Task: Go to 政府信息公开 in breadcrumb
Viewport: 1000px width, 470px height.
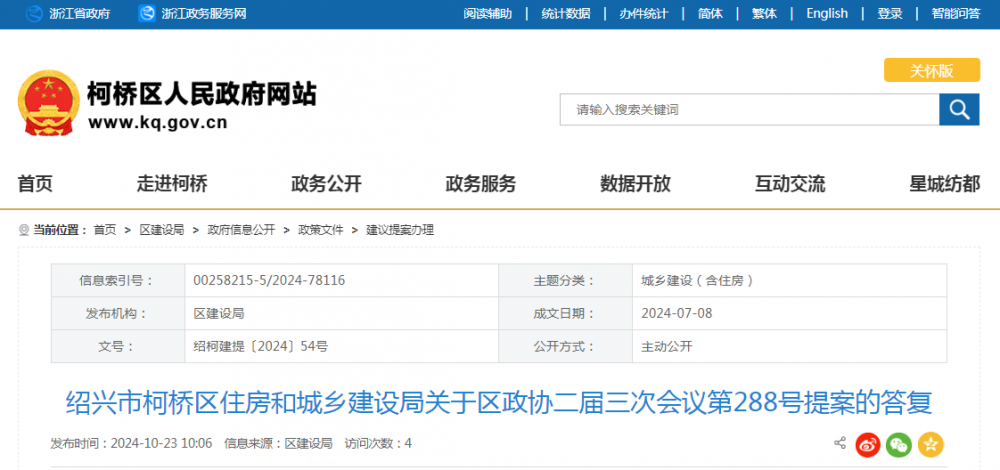Action: pyautogui.click(x=241, y=230)
